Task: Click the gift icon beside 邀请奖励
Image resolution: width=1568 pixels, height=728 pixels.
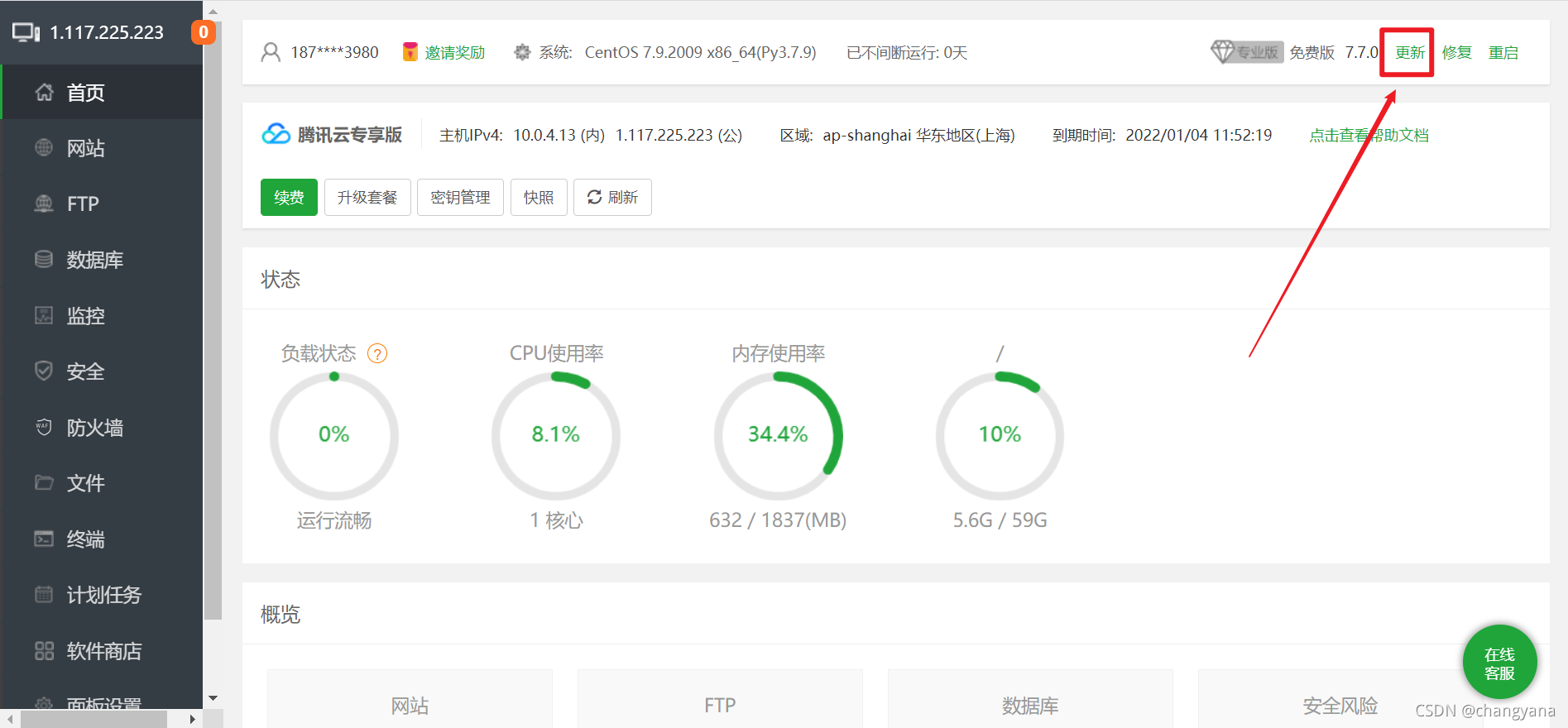Action: [410, 52]
